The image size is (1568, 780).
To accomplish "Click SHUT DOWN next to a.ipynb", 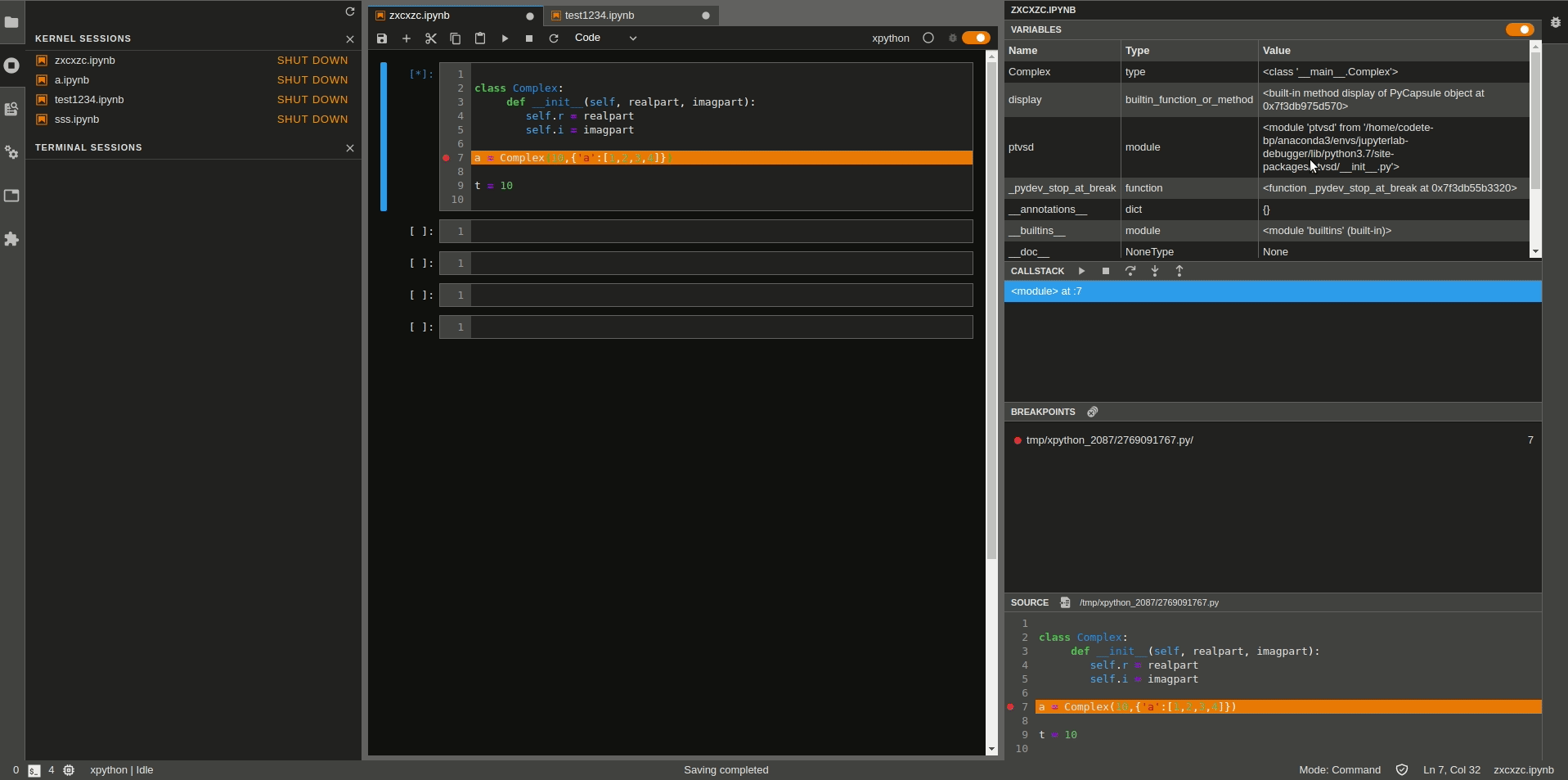I will 312,79.
